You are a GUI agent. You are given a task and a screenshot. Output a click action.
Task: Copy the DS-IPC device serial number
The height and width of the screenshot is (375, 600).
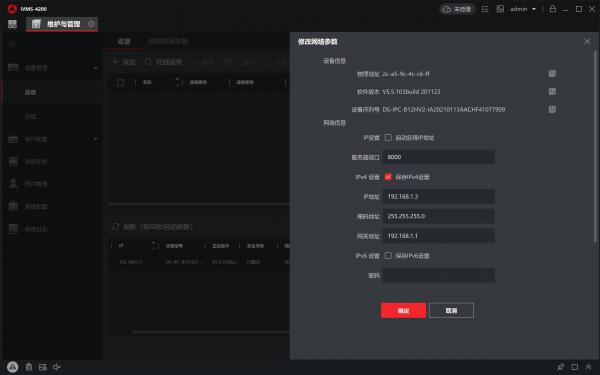pyautogui.click(x=552, y=109)
